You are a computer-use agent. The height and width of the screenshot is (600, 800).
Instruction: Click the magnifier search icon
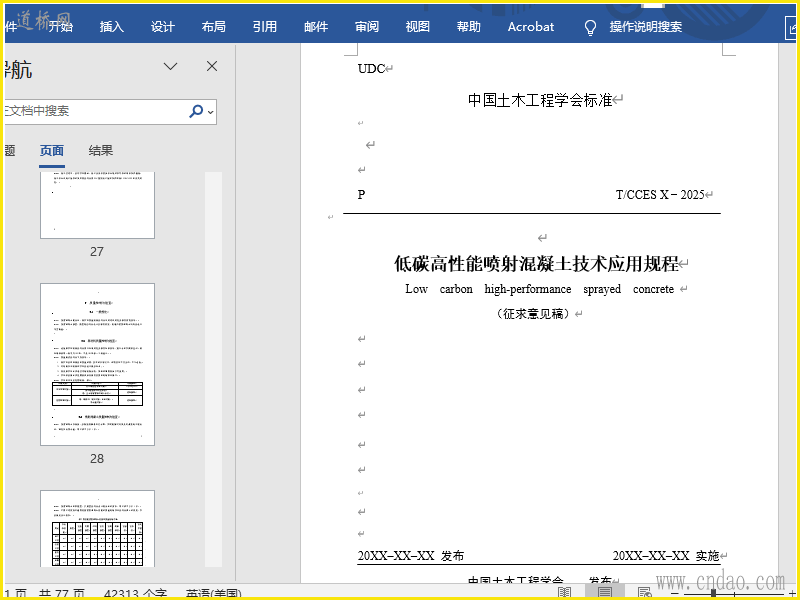[x=196, y=111]
